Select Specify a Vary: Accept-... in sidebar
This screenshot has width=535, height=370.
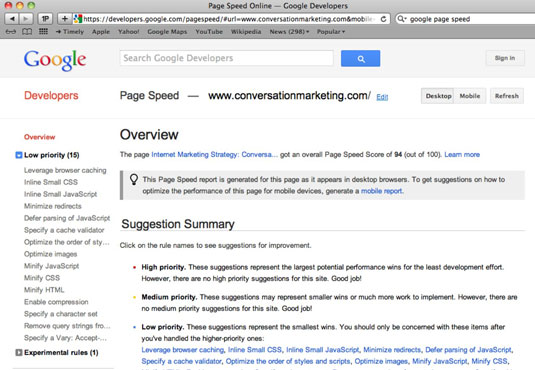click(x=66, y=338)
